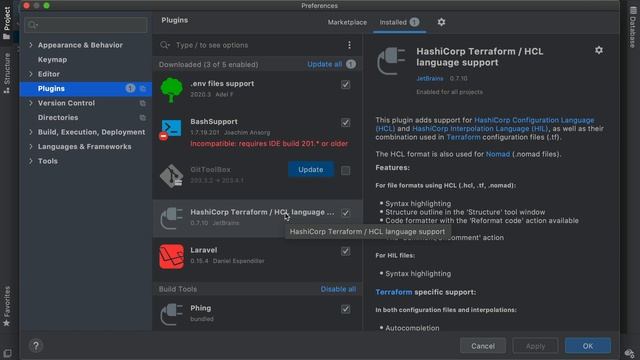Select Directories in settings tree

tap(58, 118)
